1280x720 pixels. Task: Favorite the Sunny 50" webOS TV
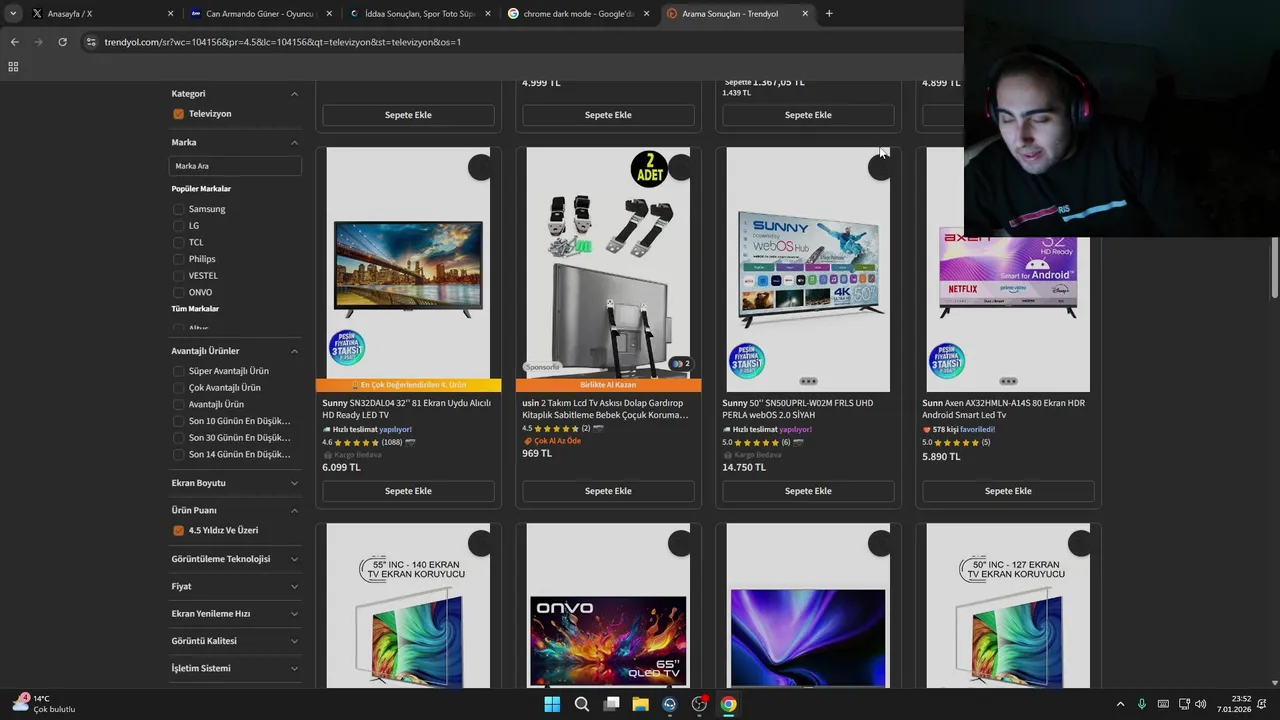pos(880,168)
